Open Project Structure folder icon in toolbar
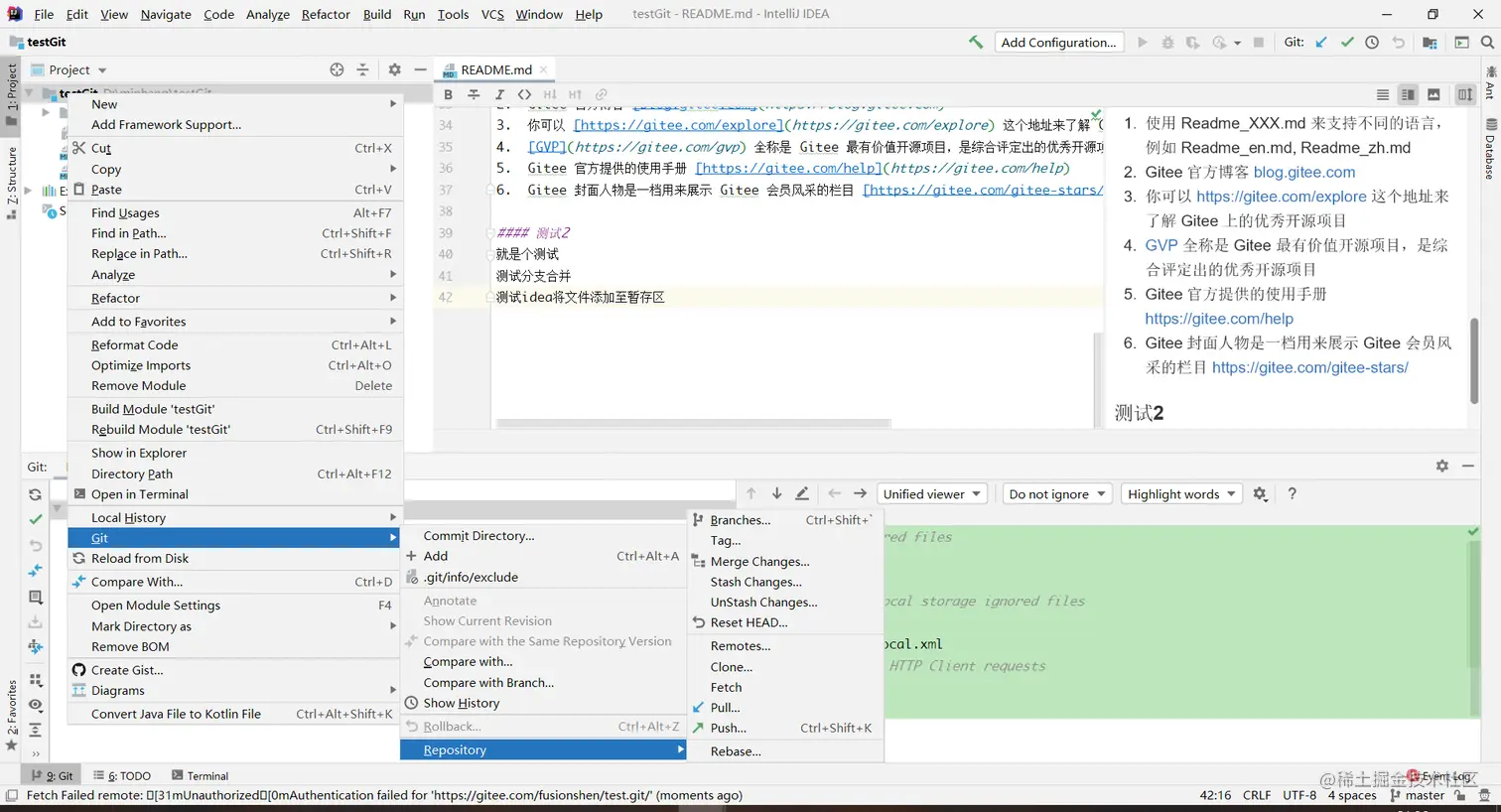 pos(1430,42)
